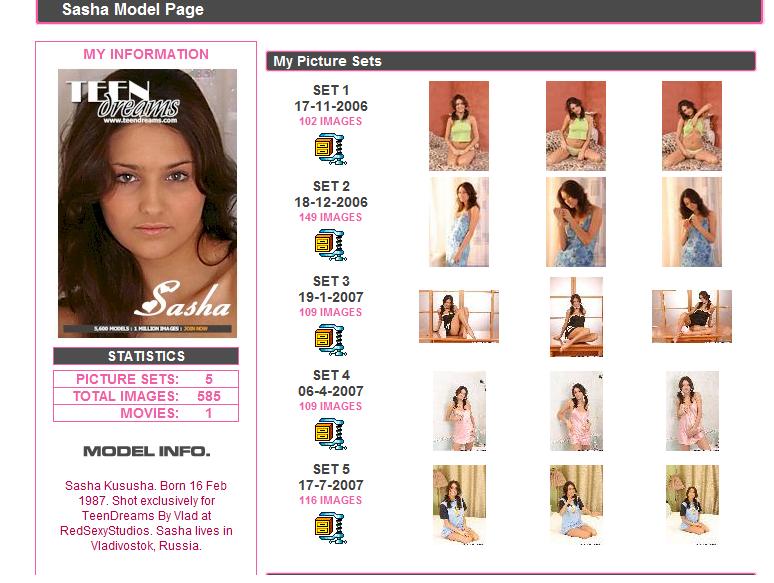Open the 149 Images link for Set 2
Viewport: 774px width, 583px height.
coord(330,217)
